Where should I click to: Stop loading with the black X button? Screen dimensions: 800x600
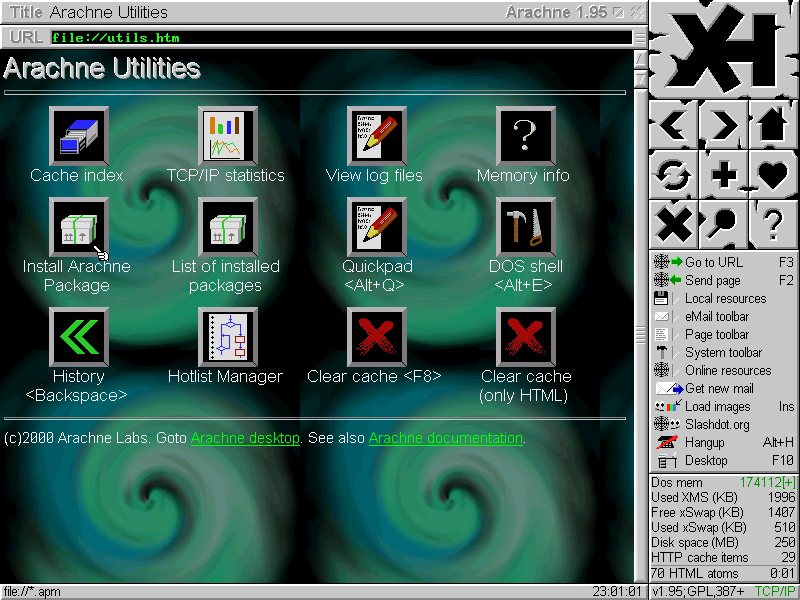click(673, 224)
